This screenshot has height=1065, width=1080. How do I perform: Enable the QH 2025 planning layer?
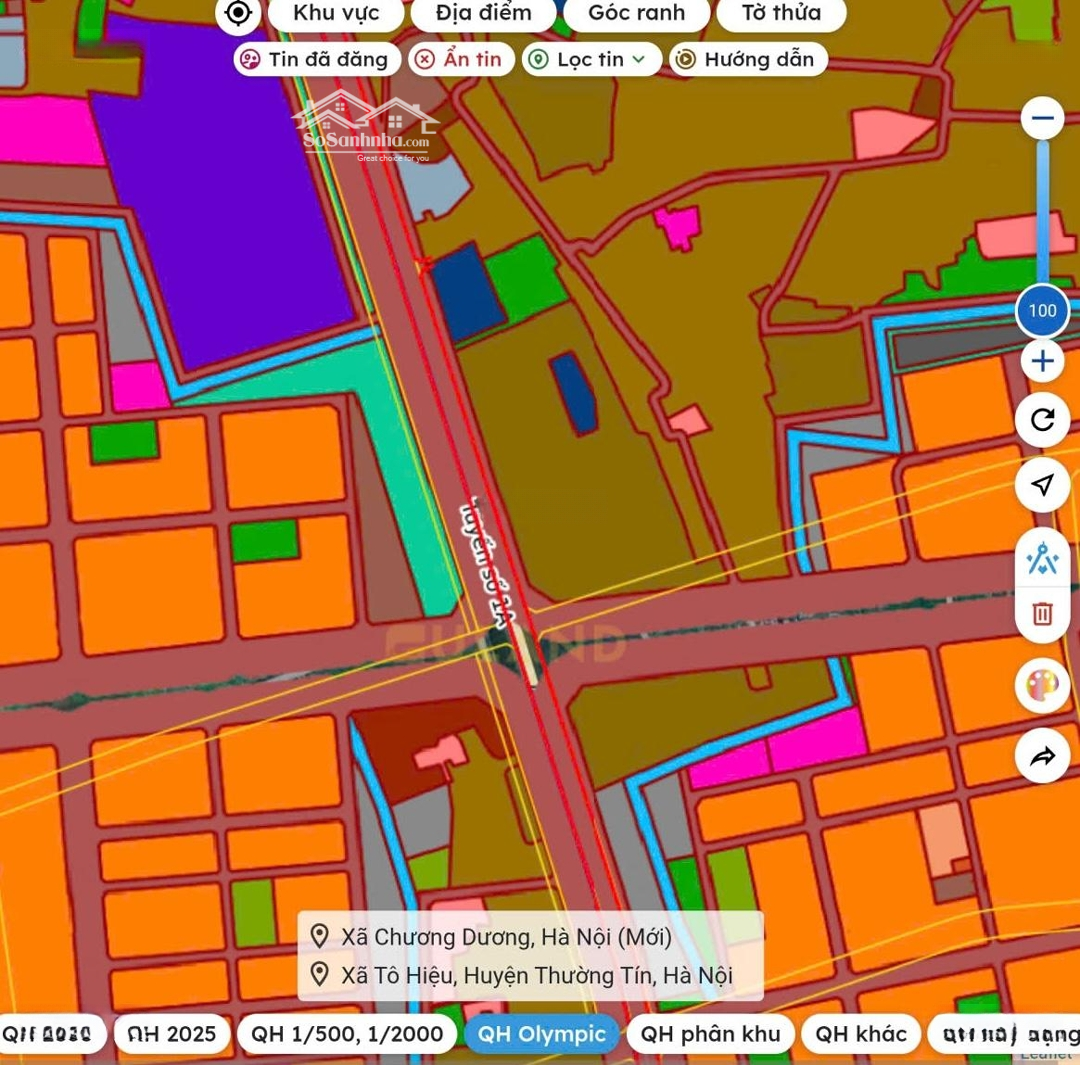[x=172, y=1034]
